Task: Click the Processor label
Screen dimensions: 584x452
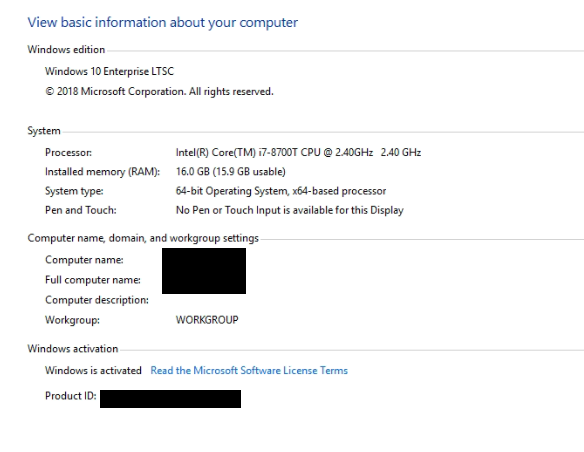Action: pyautogui.click(x=69, y=153)
